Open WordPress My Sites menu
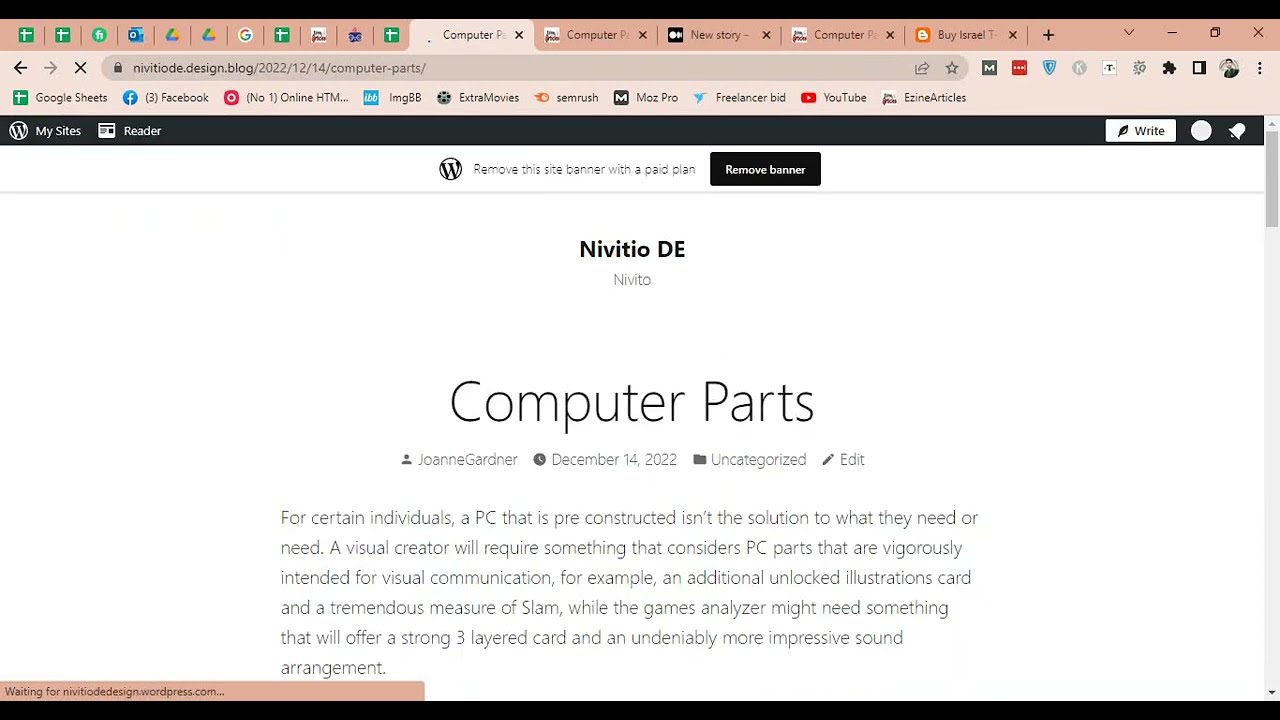 tap(45, 131)
